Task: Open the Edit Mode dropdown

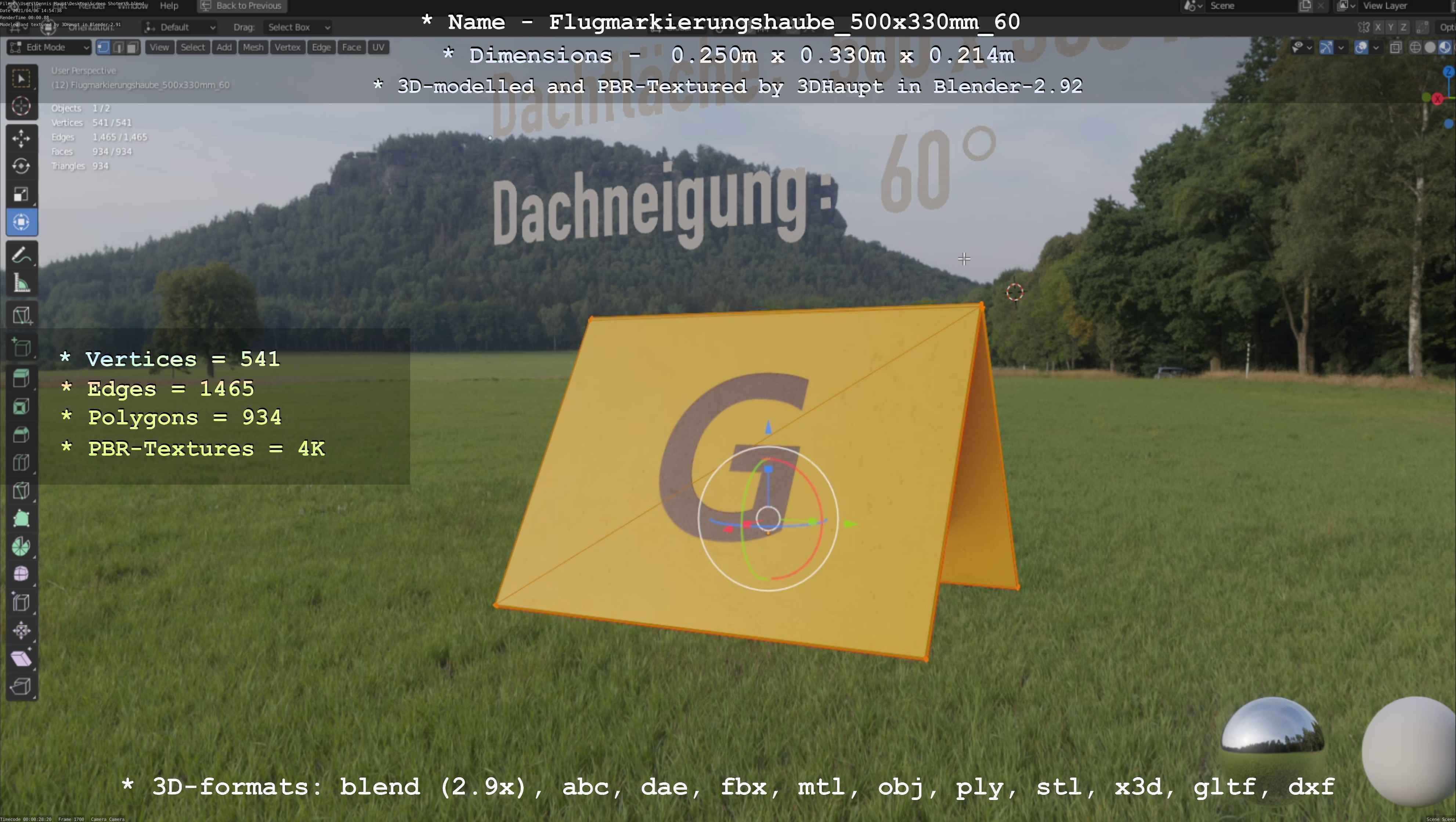Action: 48,47
